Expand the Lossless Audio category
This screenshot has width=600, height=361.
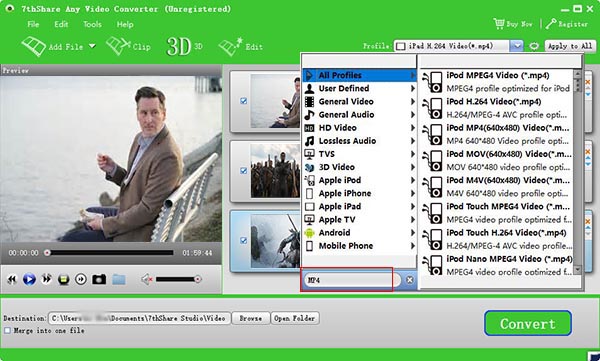[x=359, y=141]
